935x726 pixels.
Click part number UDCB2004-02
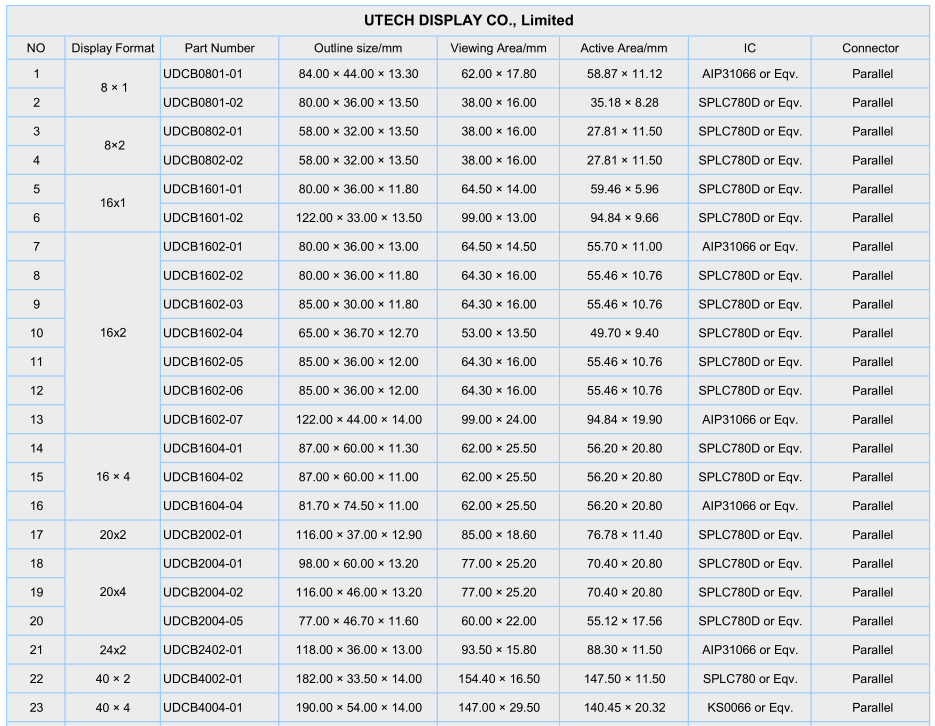click(x=203, y=592)
